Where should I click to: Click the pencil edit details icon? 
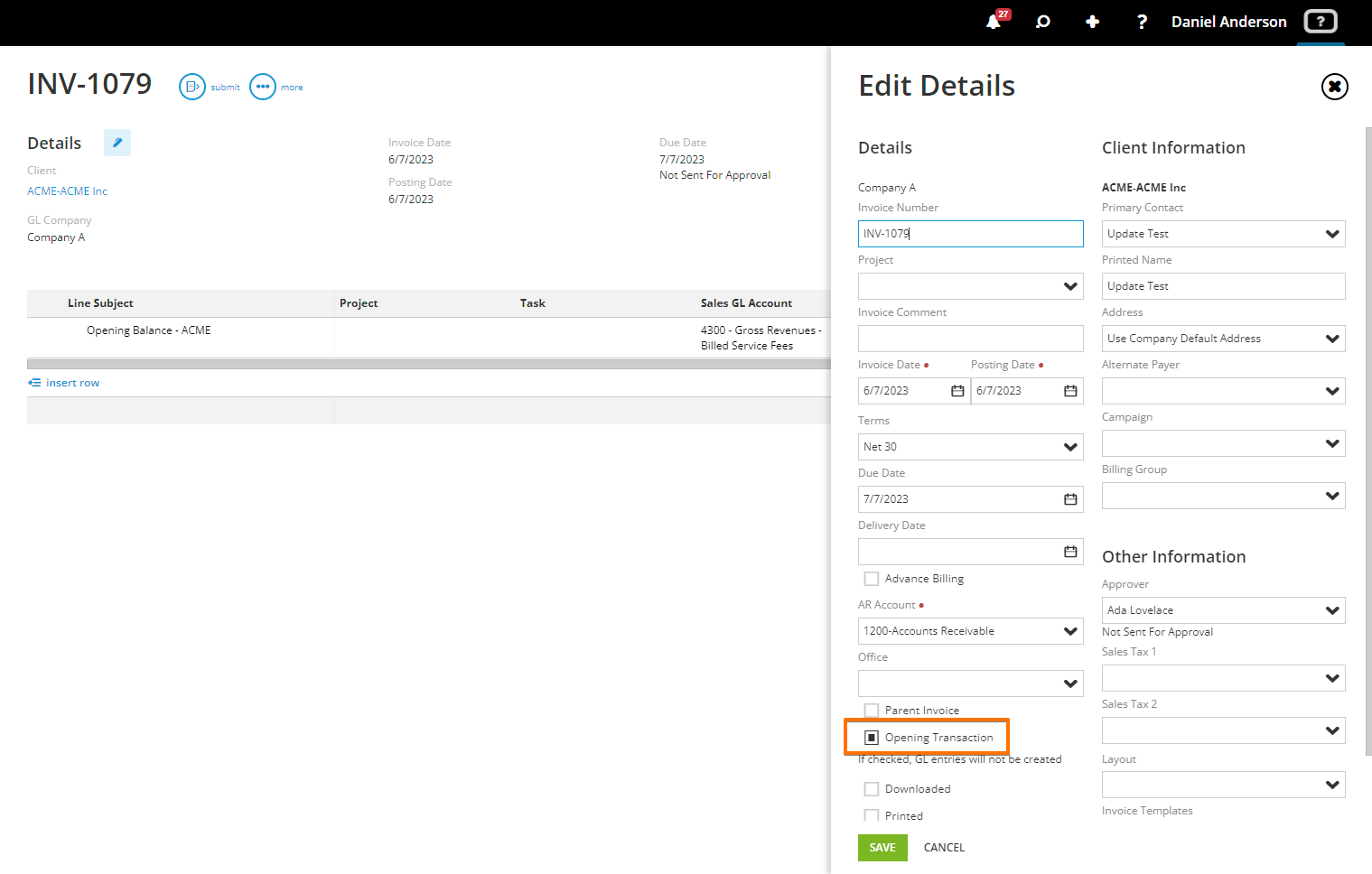[117, 143]
